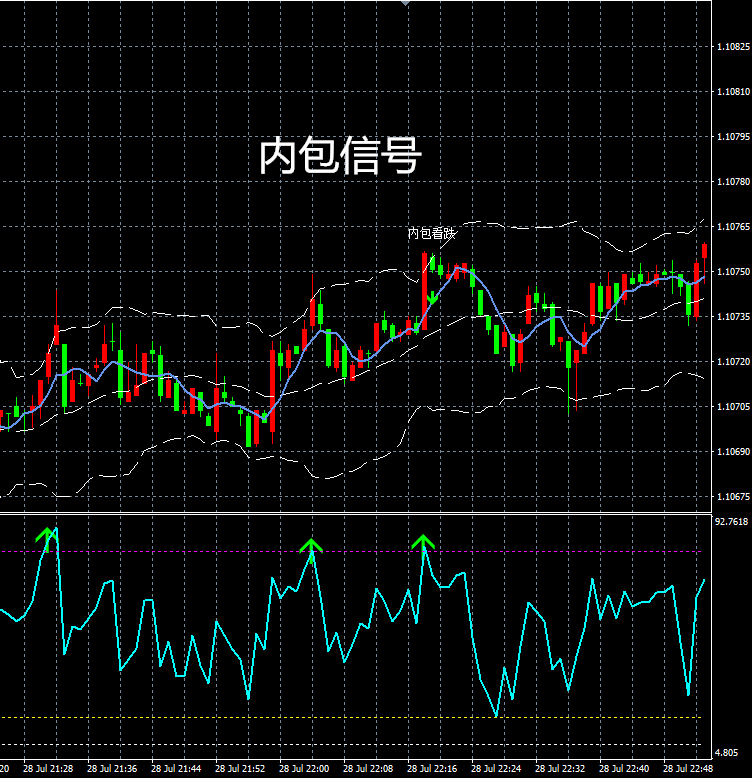Click price label 1.10810 on the price axis
Screen dimensions: 752x778
(x=734, y=92)
